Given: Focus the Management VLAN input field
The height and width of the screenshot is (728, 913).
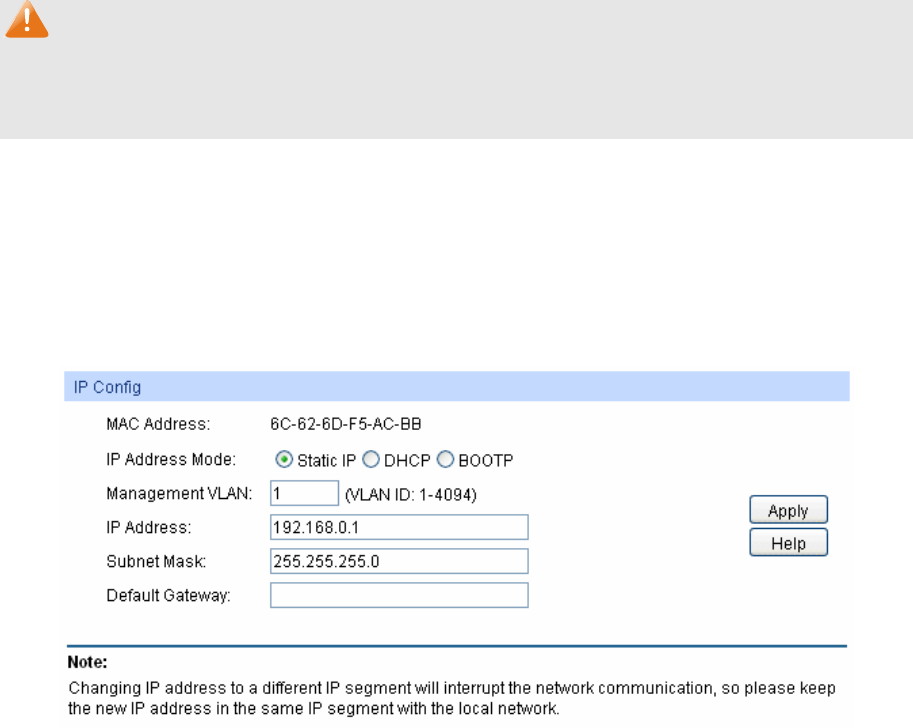Looking at the screenshot, I should [304, 493].
